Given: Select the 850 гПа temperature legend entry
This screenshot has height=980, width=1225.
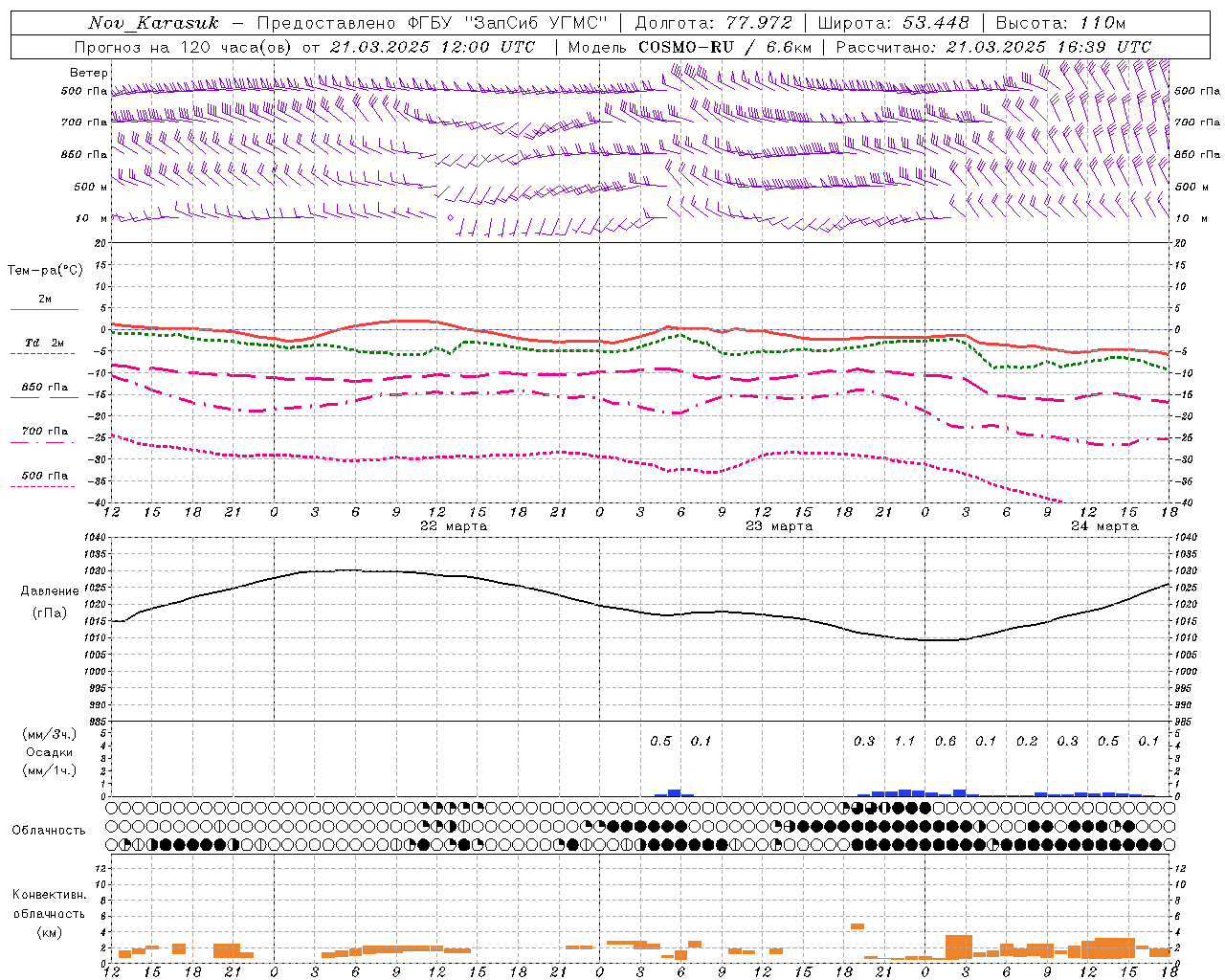Looking at the screenshot, I should pos(44,388).
